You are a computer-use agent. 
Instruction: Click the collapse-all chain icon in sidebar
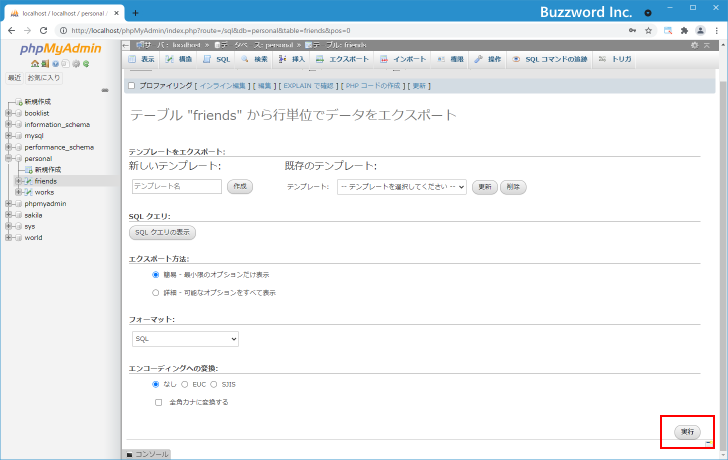click(105, 90)
